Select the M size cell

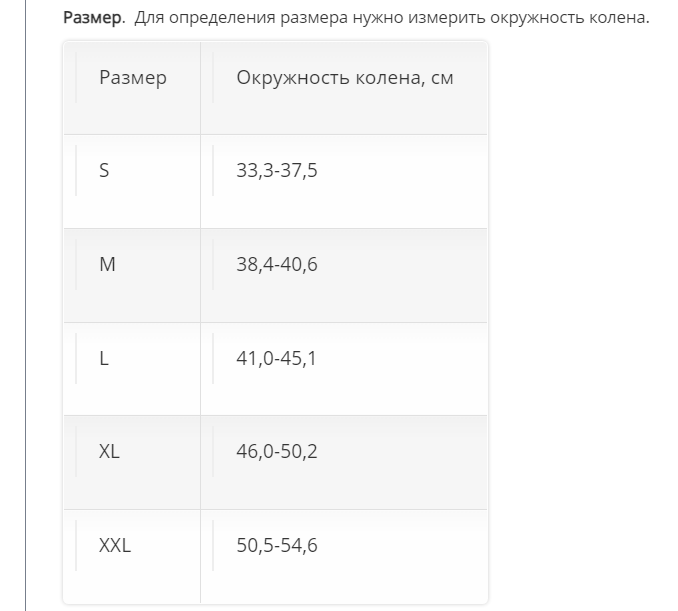107,265
